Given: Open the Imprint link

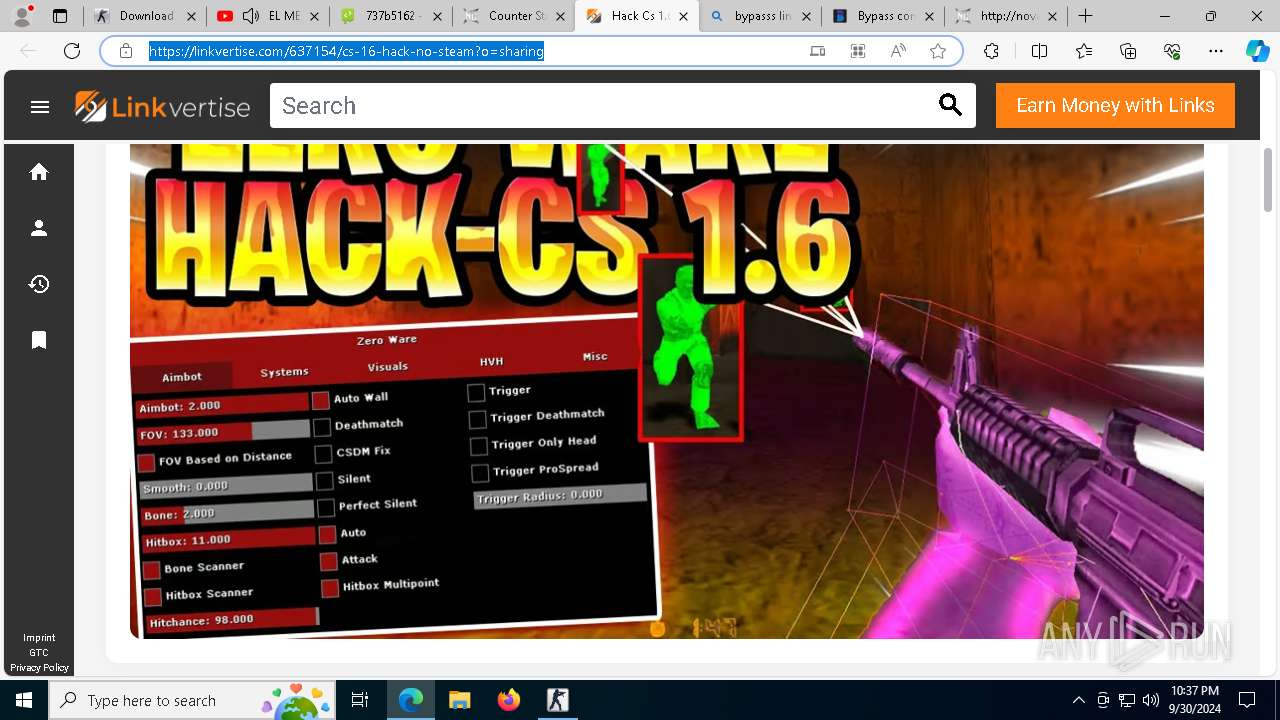Looking at the screenshot, I should (x=39, y=637).
